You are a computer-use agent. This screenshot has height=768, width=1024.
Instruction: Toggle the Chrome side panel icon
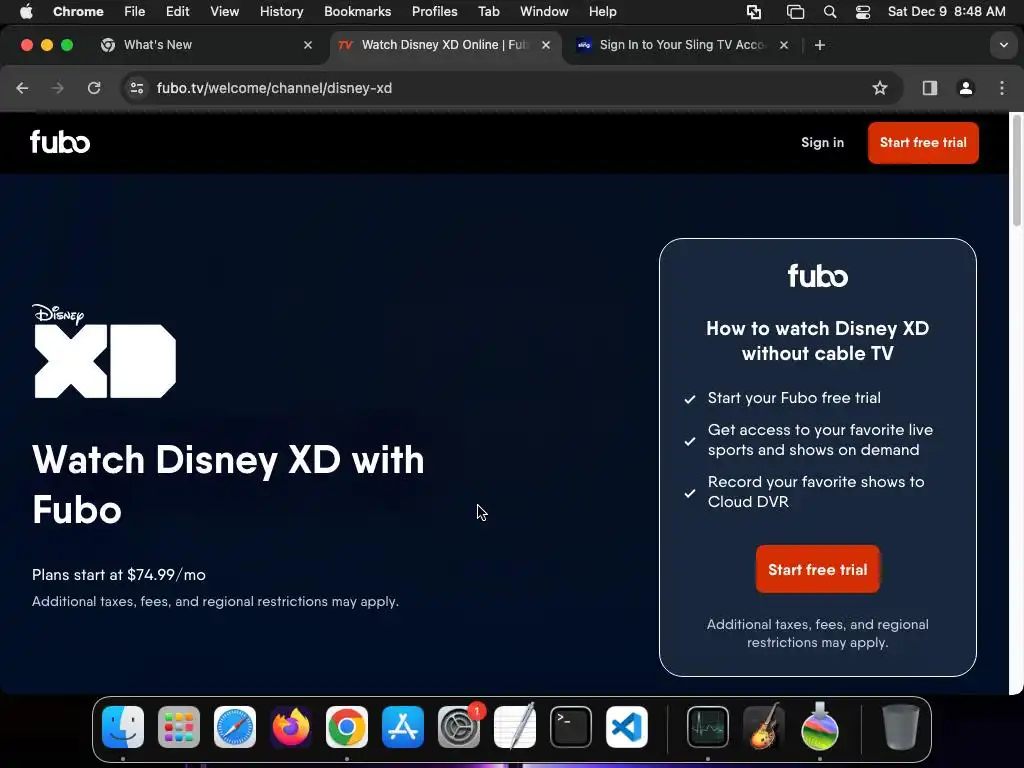pos(930,88)
